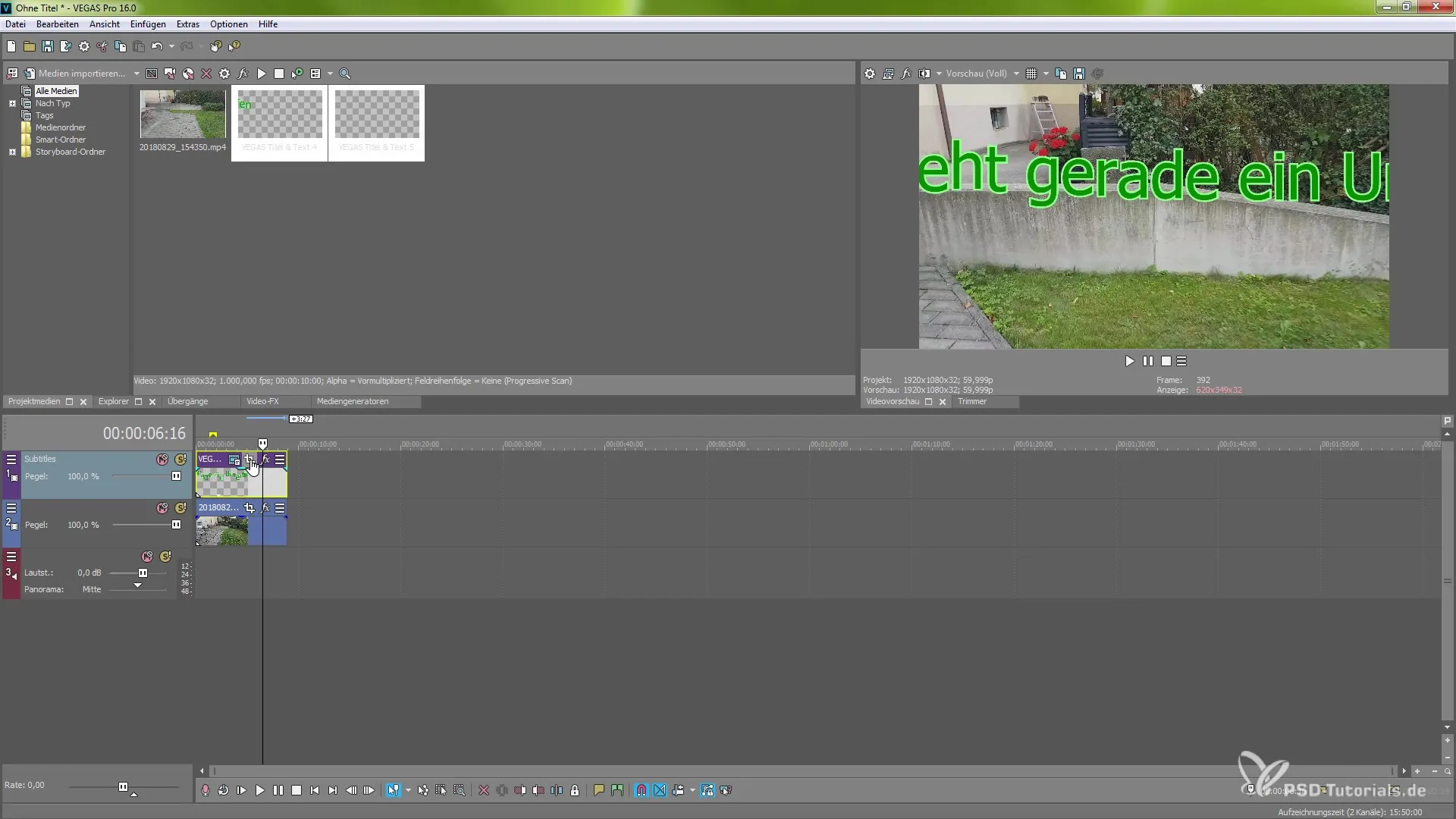Screen dimensions: 1456x819
Task: Solo audio track 3
Action: (165, 557)
